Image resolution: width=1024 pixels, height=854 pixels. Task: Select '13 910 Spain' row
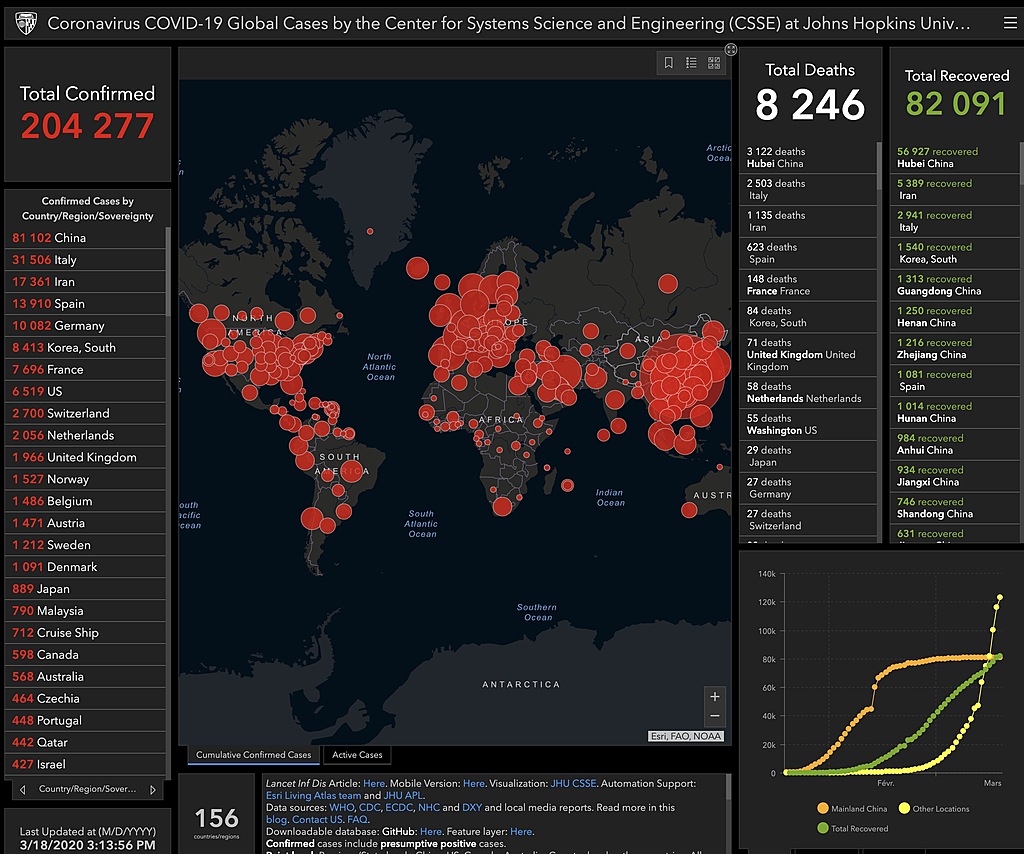85,304
